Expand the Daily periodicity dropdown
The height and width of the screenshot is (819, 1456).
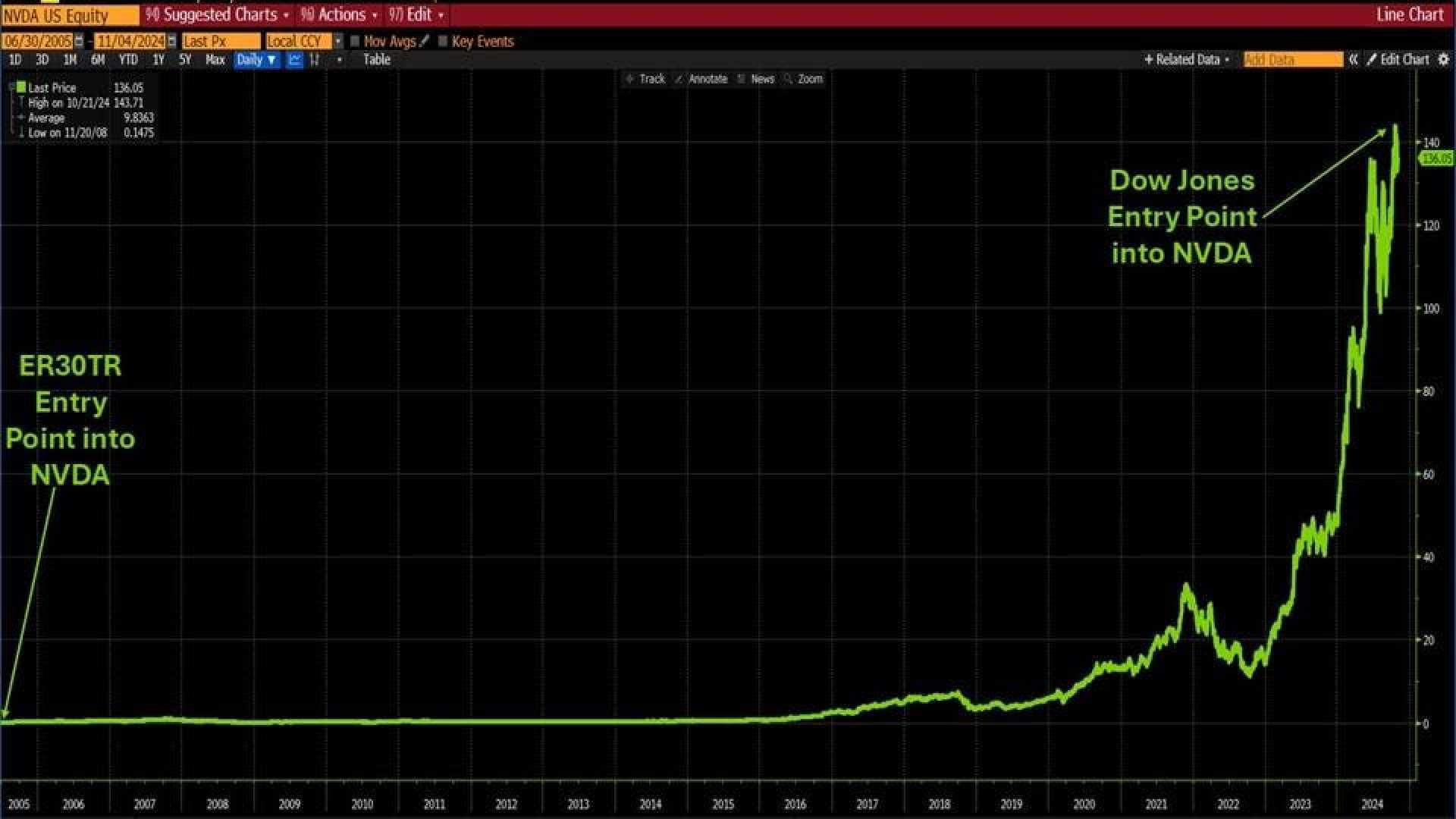tap(256, 59)
